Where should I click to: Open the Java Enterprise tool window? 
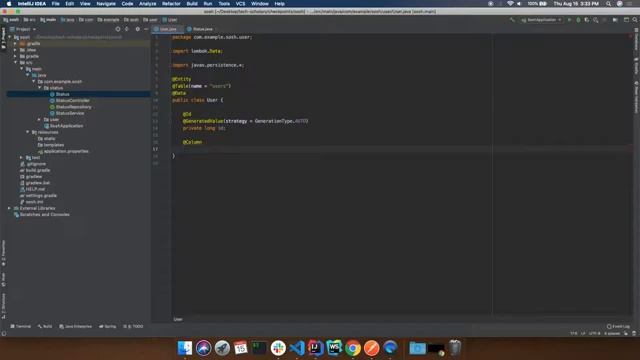point(76,327)
